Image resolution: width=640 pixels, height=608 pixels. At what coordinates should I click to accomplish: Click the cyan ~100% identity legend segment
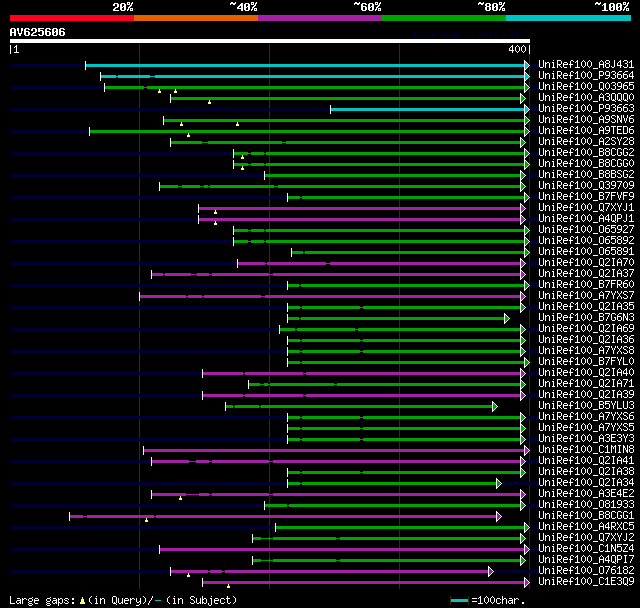point(569,18)
